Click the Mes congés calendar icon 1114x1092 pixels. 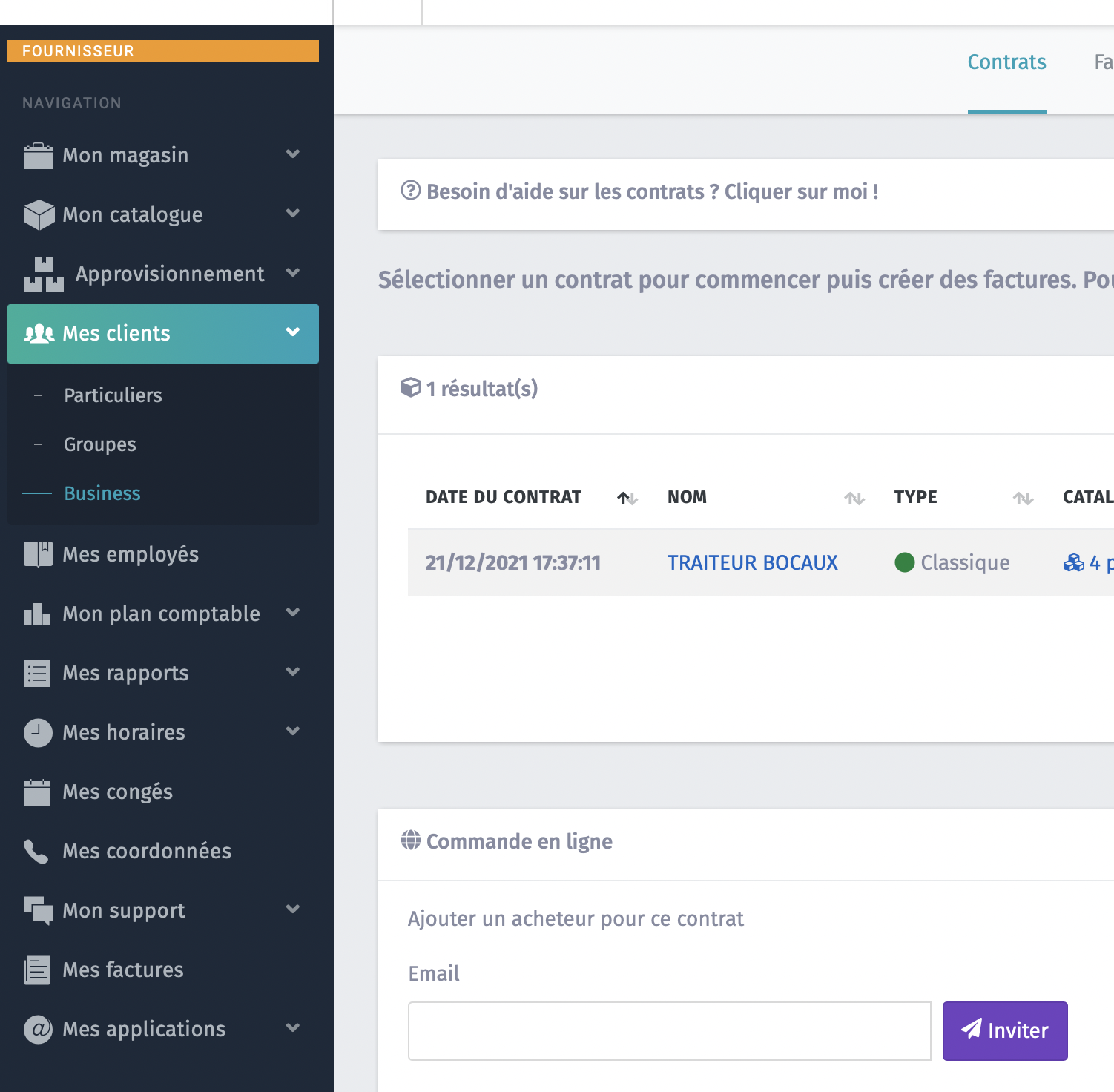pos(37,792)
